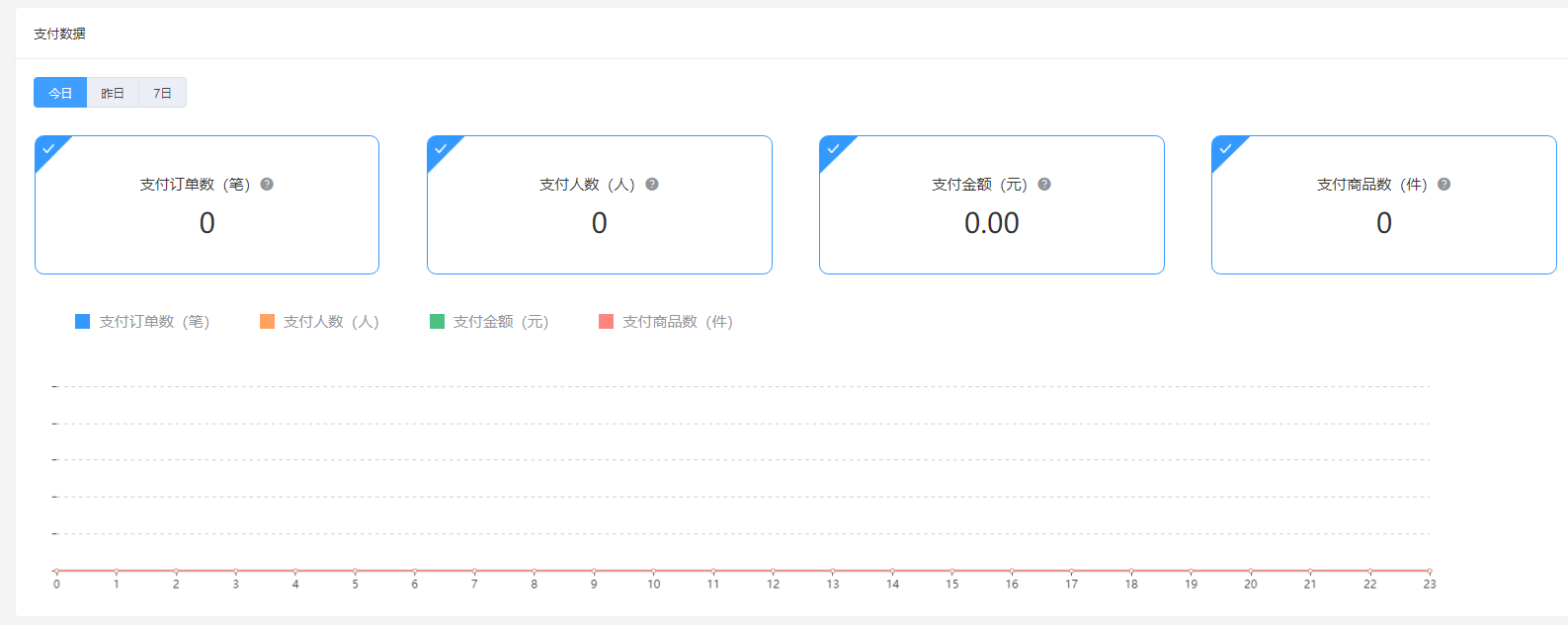Screen dimensions: 1568x625
Task: Click x-axis label 9 on the chart
Action: point(594,585)
